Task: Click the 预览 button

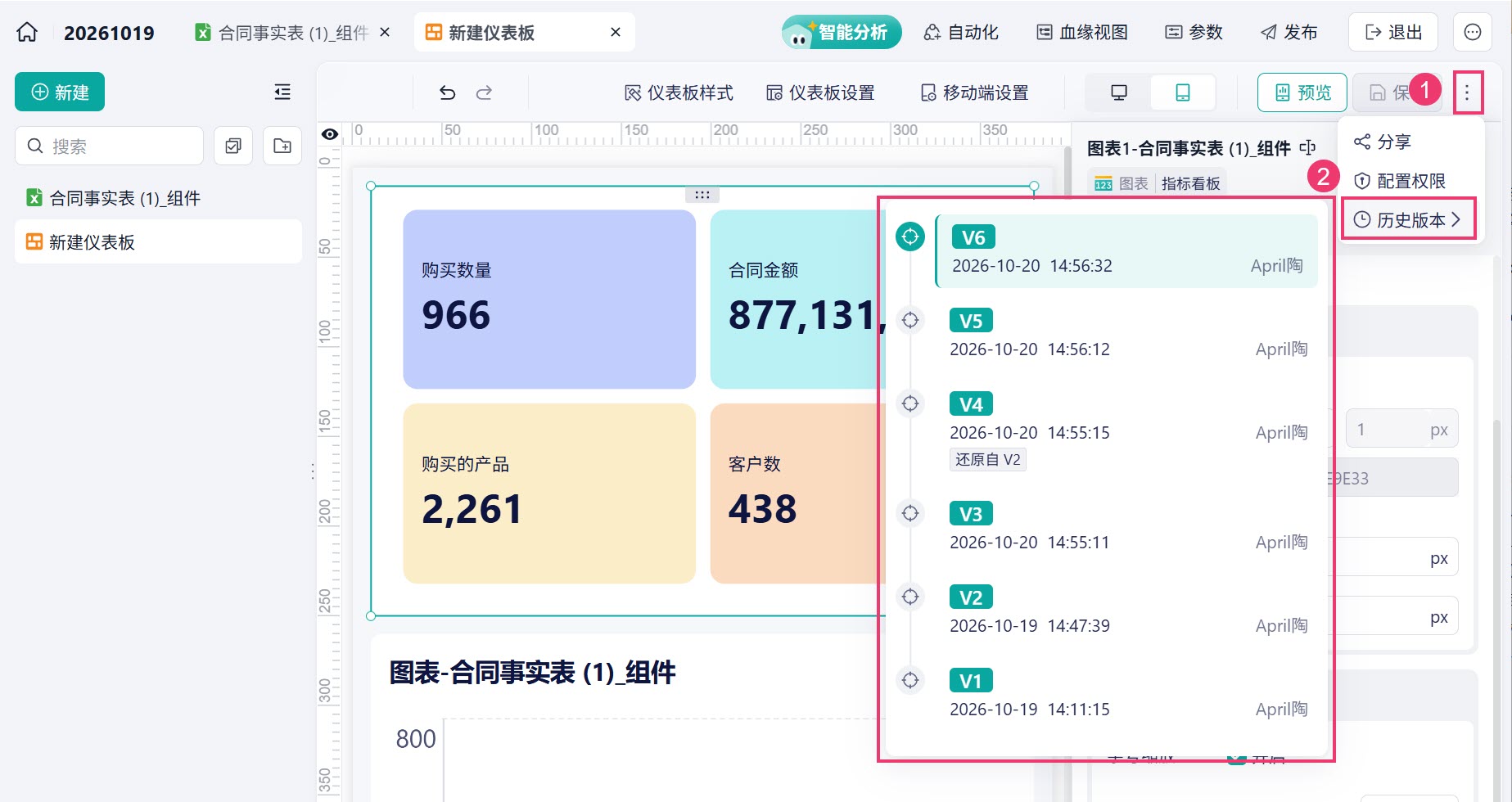Action: click(1302, 92)
